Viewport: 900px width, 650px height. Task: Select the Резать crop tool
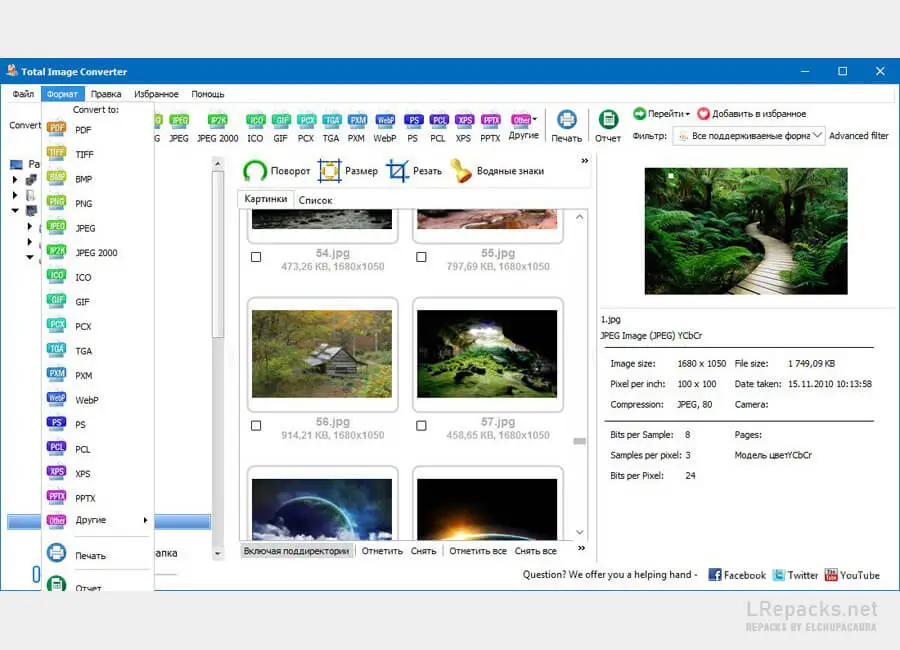click(414, 171)
